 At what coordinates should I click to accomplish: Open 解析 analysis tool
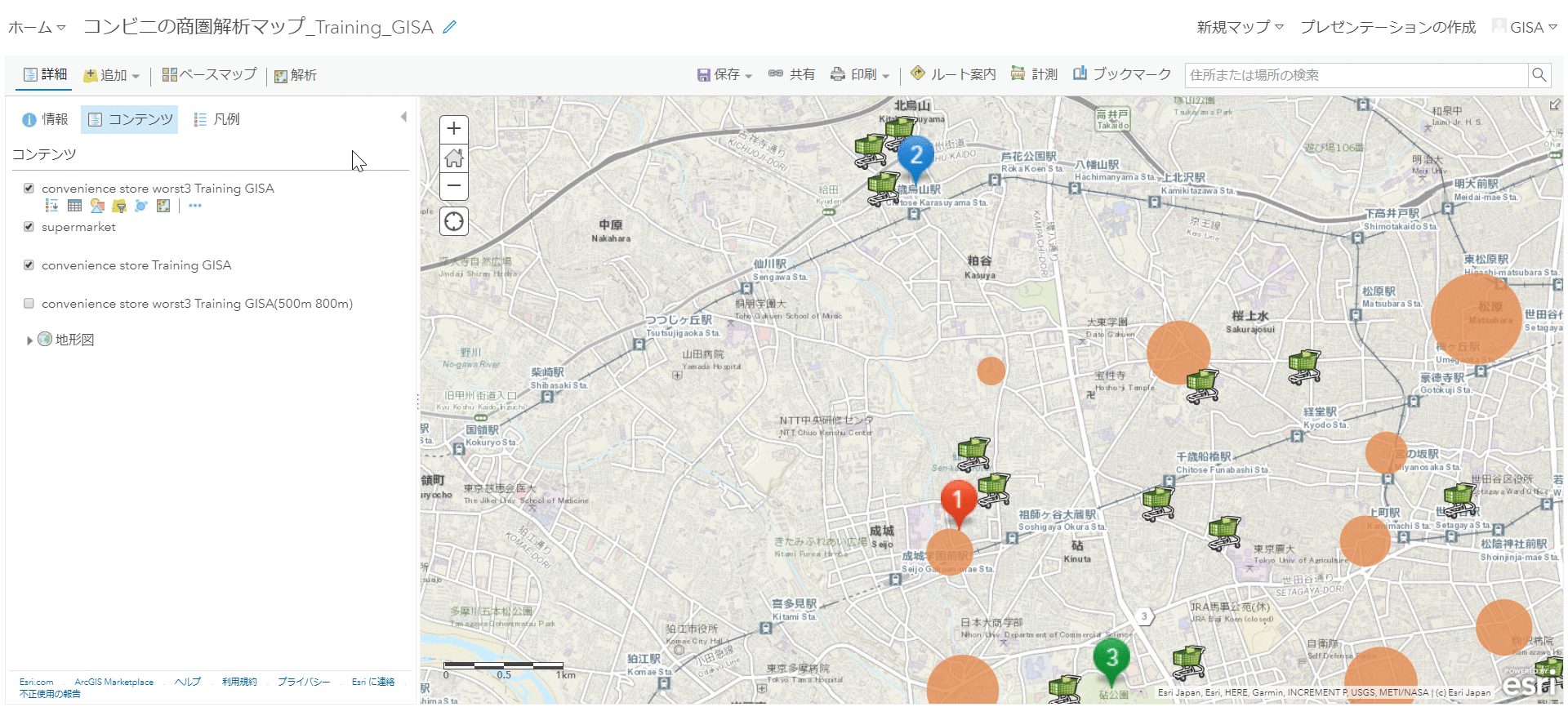point(296,75)
